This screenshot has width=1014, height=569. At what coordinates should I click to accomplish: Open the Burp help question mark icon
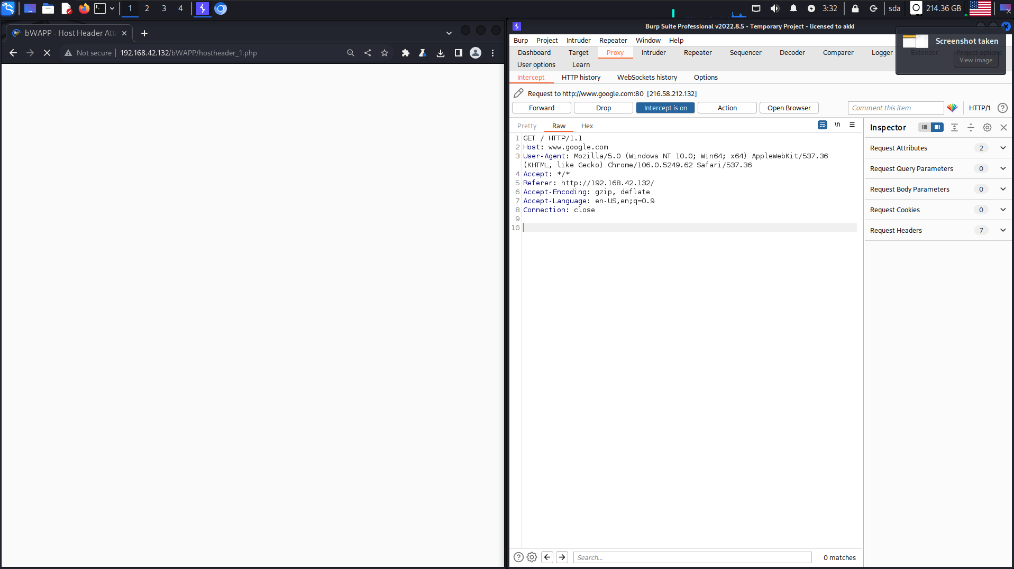coord(1002,108)
